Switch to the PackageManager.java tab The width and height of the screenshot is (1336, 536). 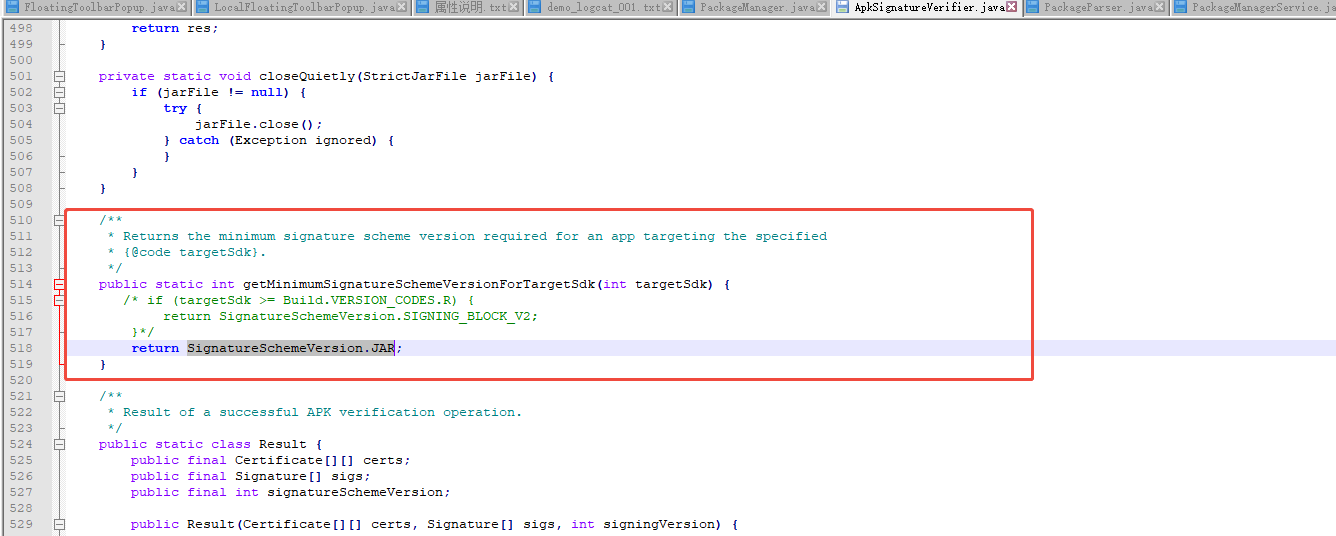(752, 8)
